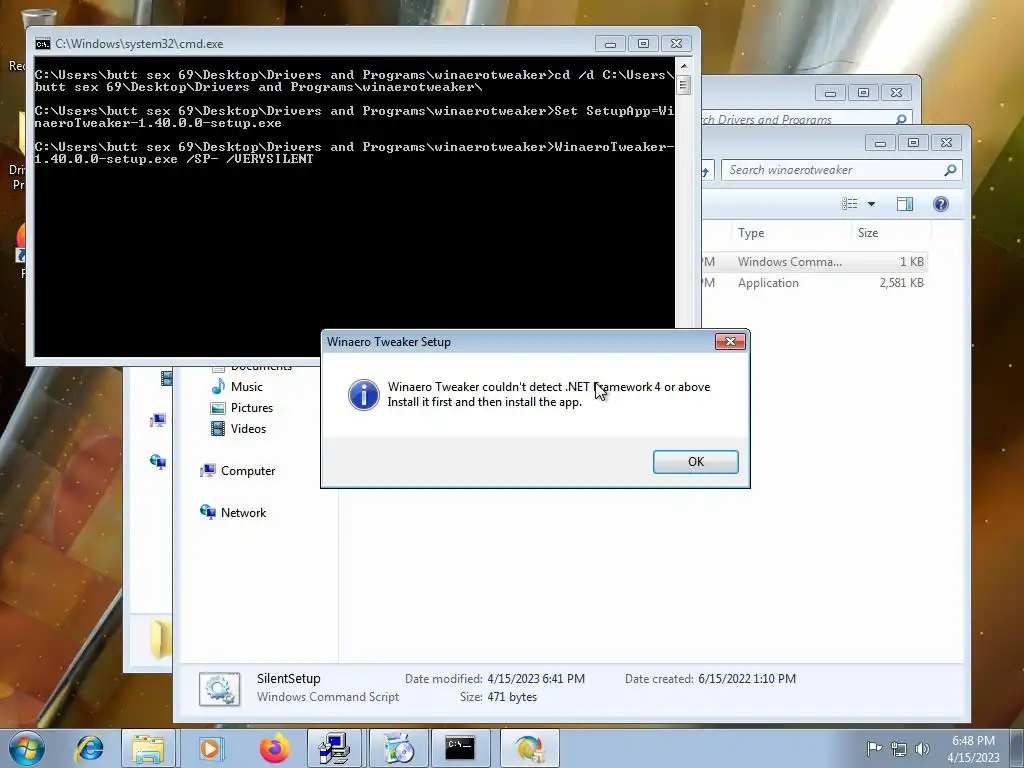Close the Winaero Tweaker Setup dialog
This screenshot has width=1024, height=768.
click(x=730, y=342)
